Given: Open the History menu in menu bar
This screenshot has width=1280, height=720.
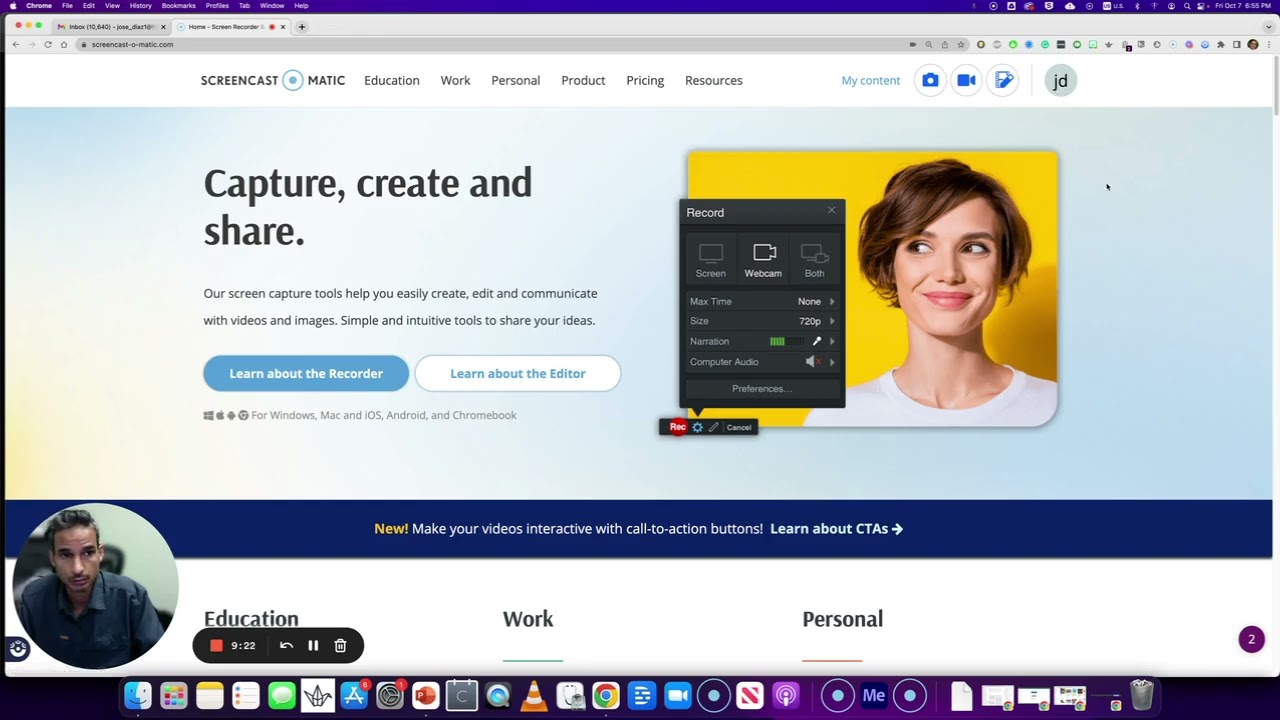Looking at the screenshot, I should pyautogui.click(x=141, y=6).
